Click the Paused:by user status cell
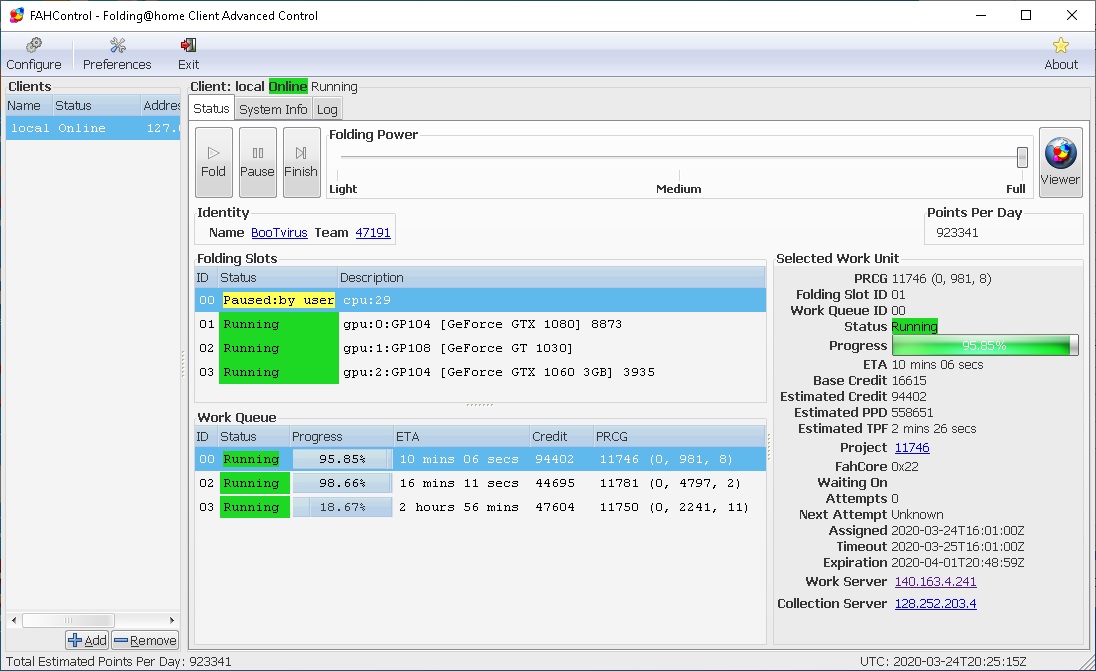The width and height of the screenshot is (1096, 671). [x=278, y=300]
